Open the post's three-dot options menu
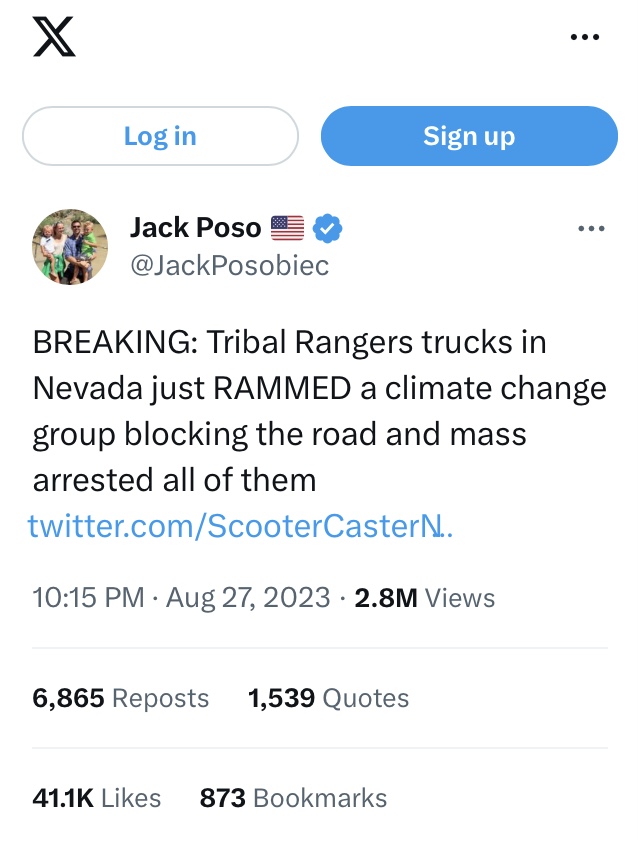Image resolution: width=639 pixels, height=841 pixels. tap(591, 229)
